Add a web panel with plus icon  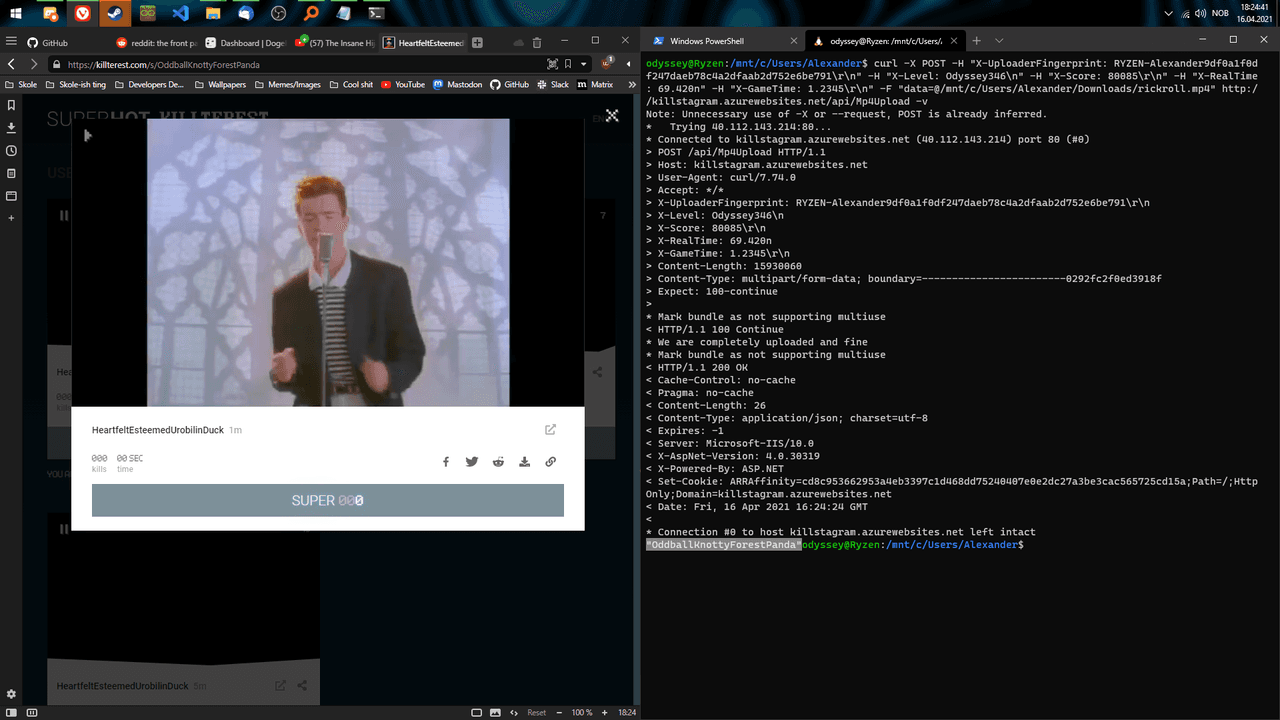point(11,218)
